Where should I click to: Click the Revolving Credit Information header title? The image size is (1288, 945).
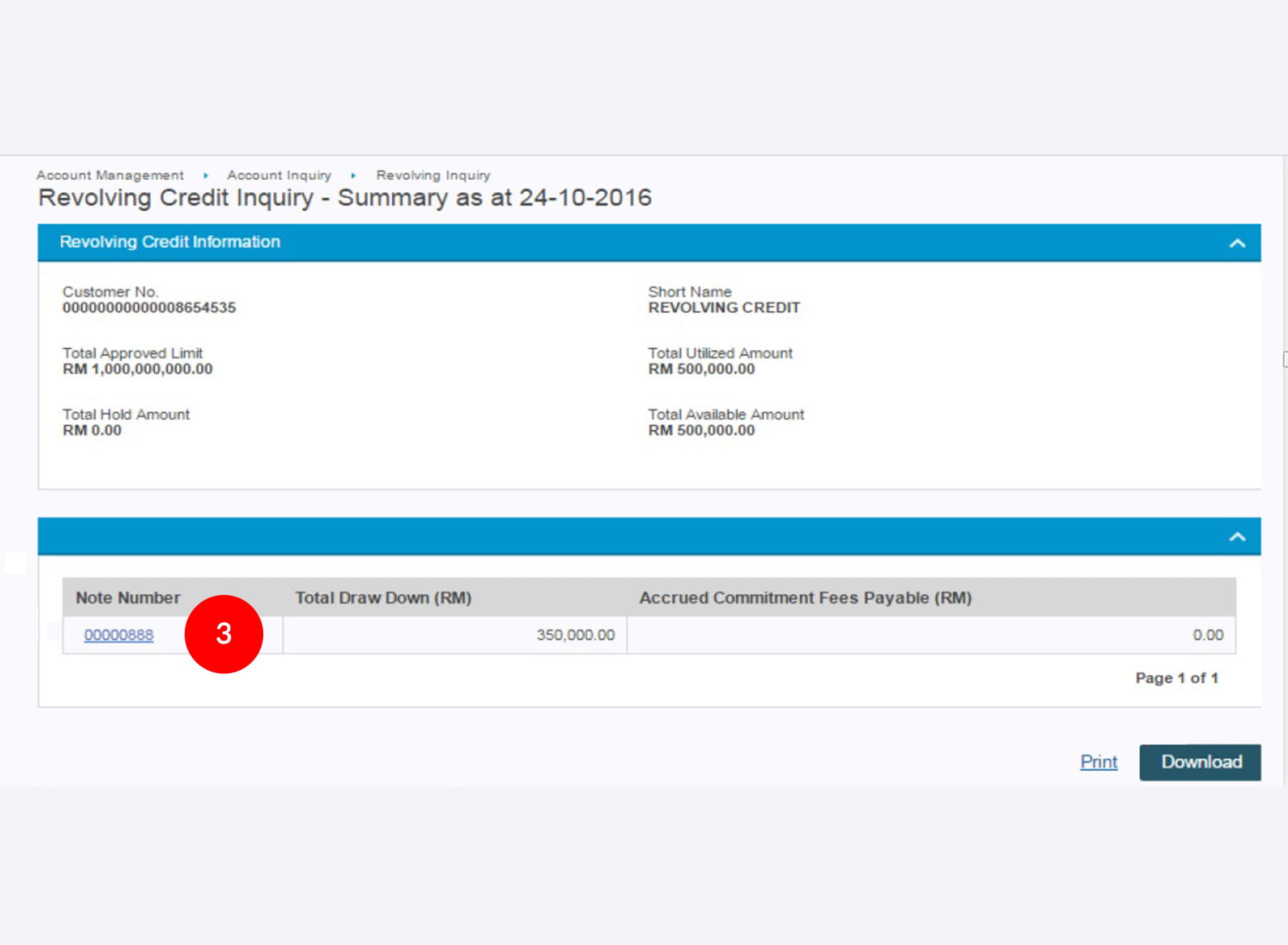coord(170,242)
